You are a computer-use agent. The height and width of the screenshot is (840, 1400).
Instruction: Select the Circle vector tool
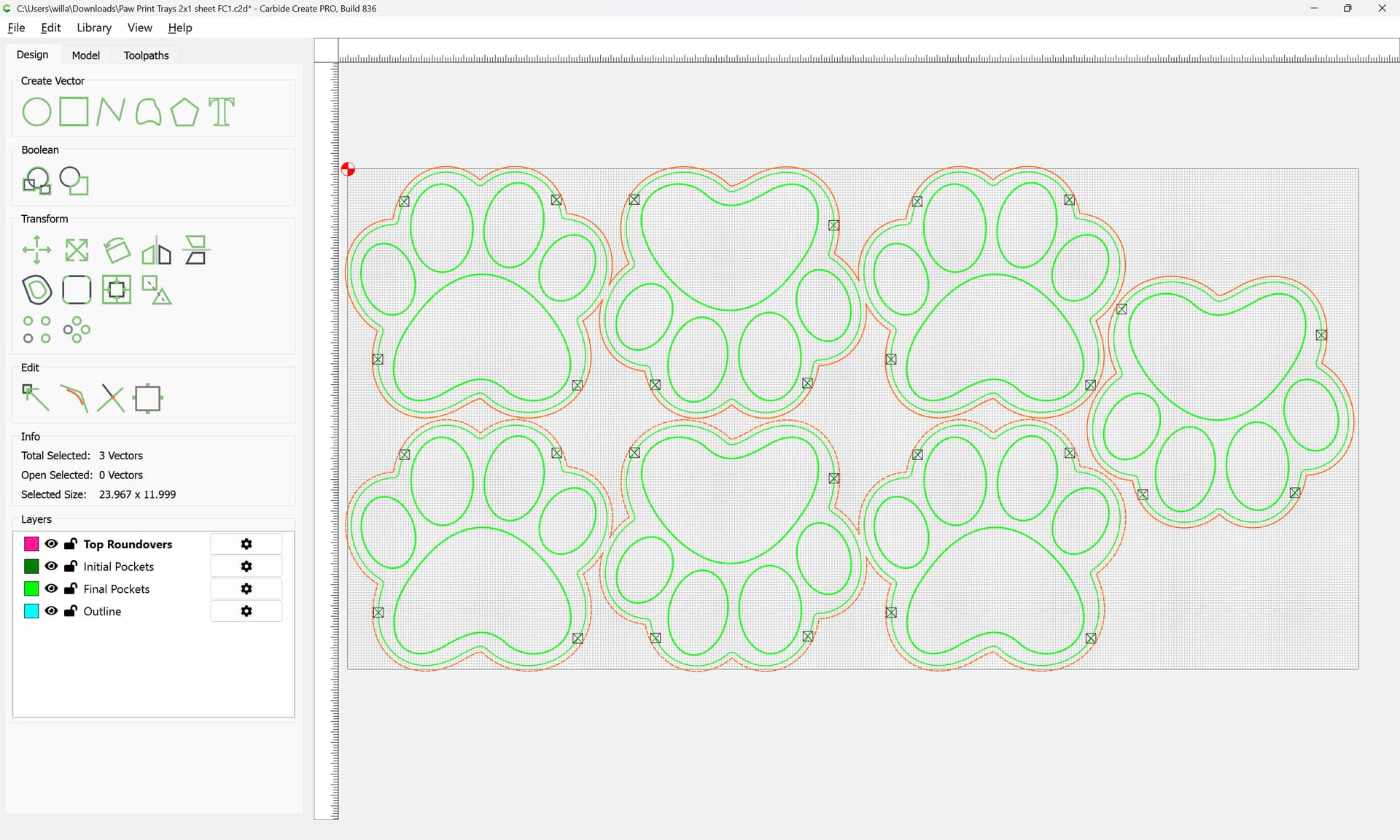point(36,112)
